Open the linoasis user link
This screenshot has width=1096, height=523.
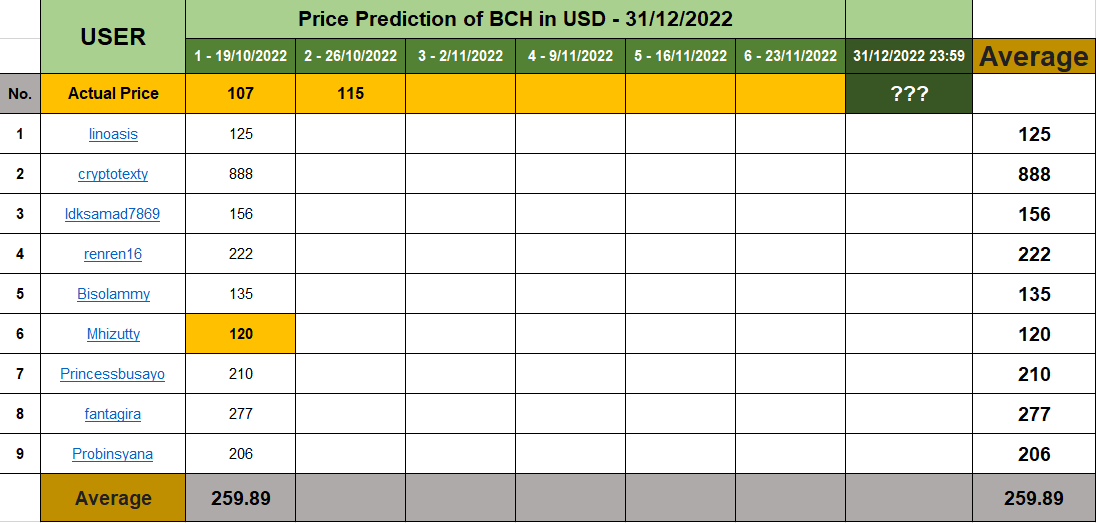[x=113, y=134]
